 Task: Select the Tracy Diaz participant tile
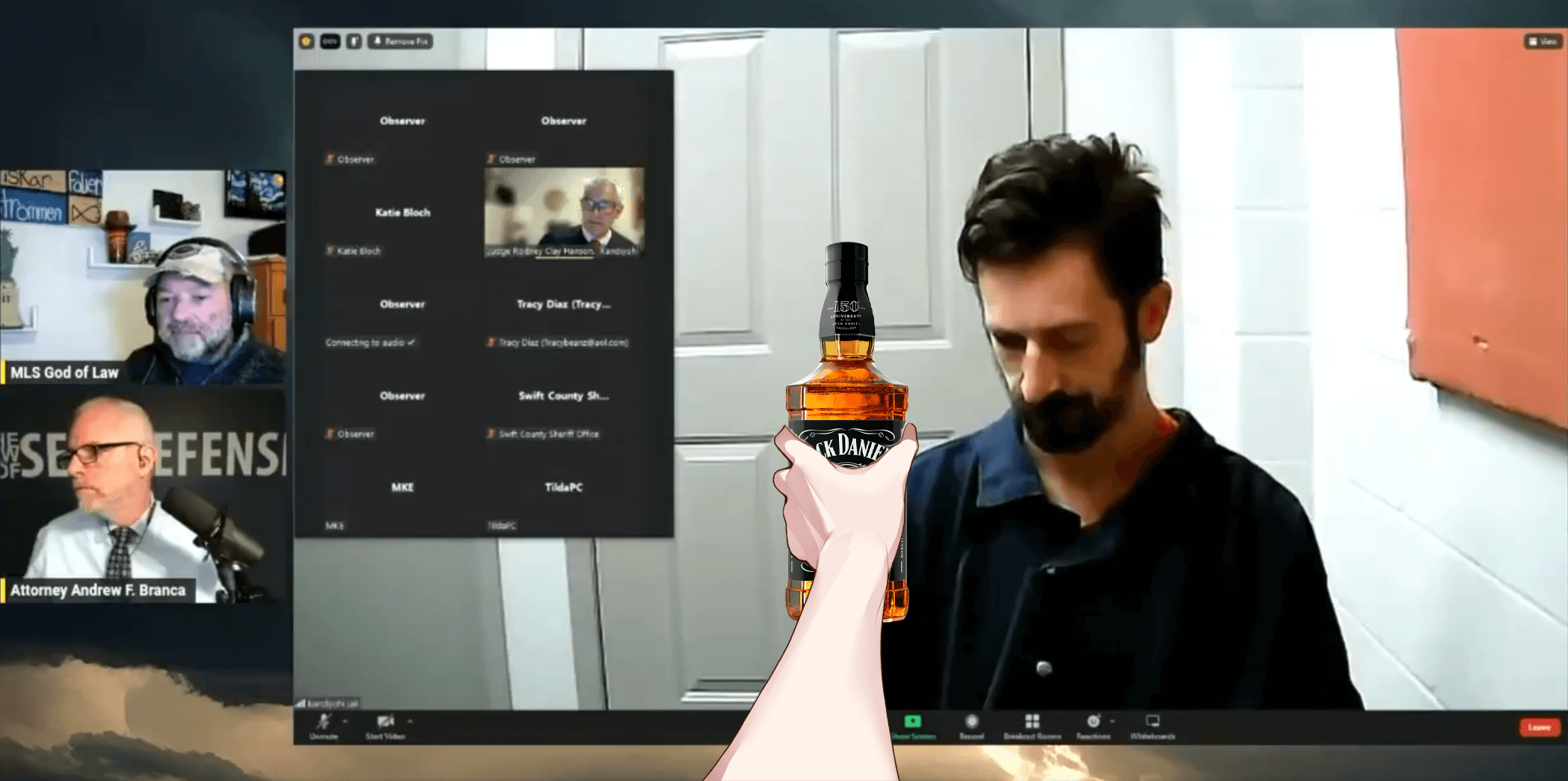[x=564, y=304]
